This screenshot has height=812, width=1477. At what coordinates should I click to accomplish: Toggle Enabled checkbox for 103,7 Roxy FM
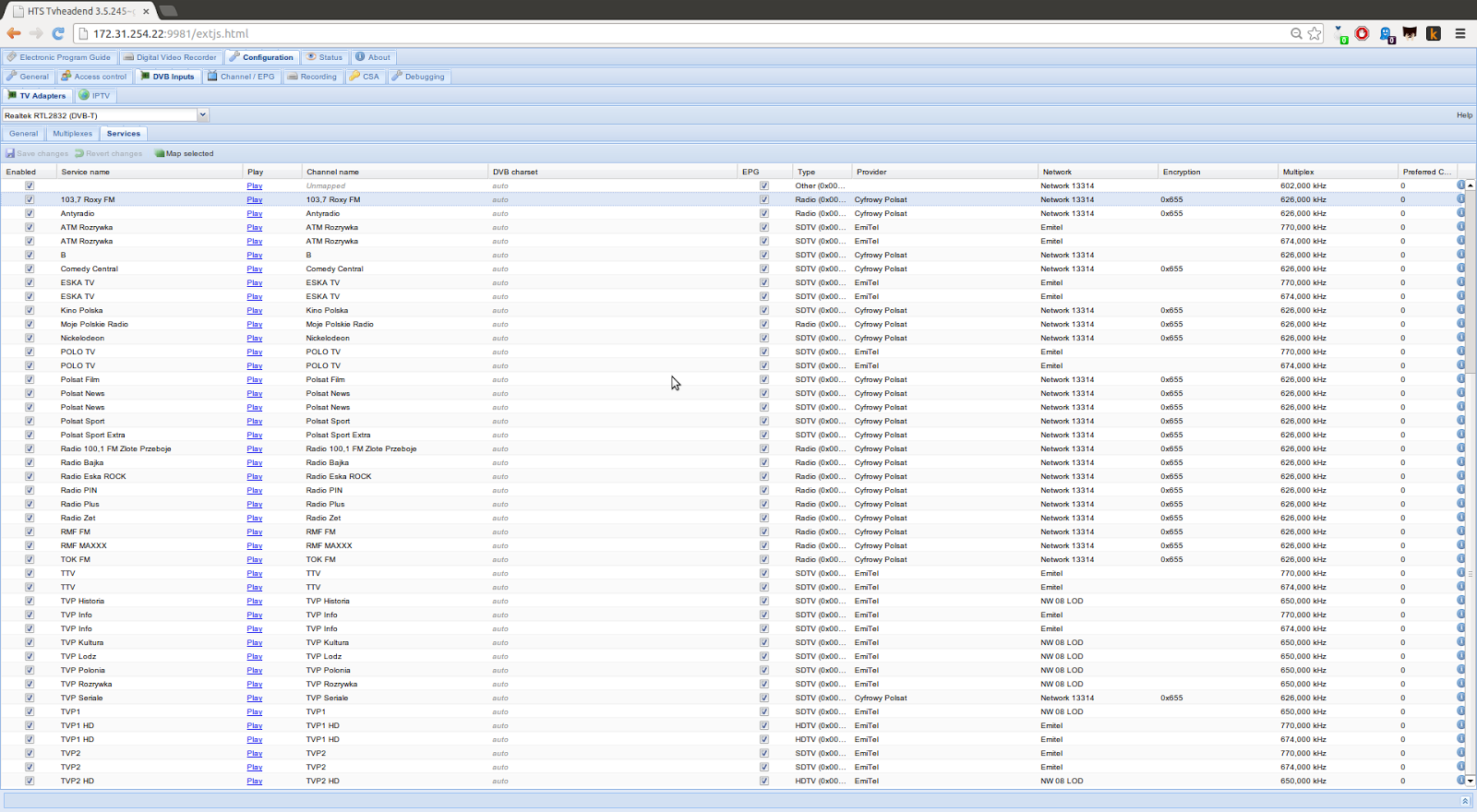(x=30, y=199)
